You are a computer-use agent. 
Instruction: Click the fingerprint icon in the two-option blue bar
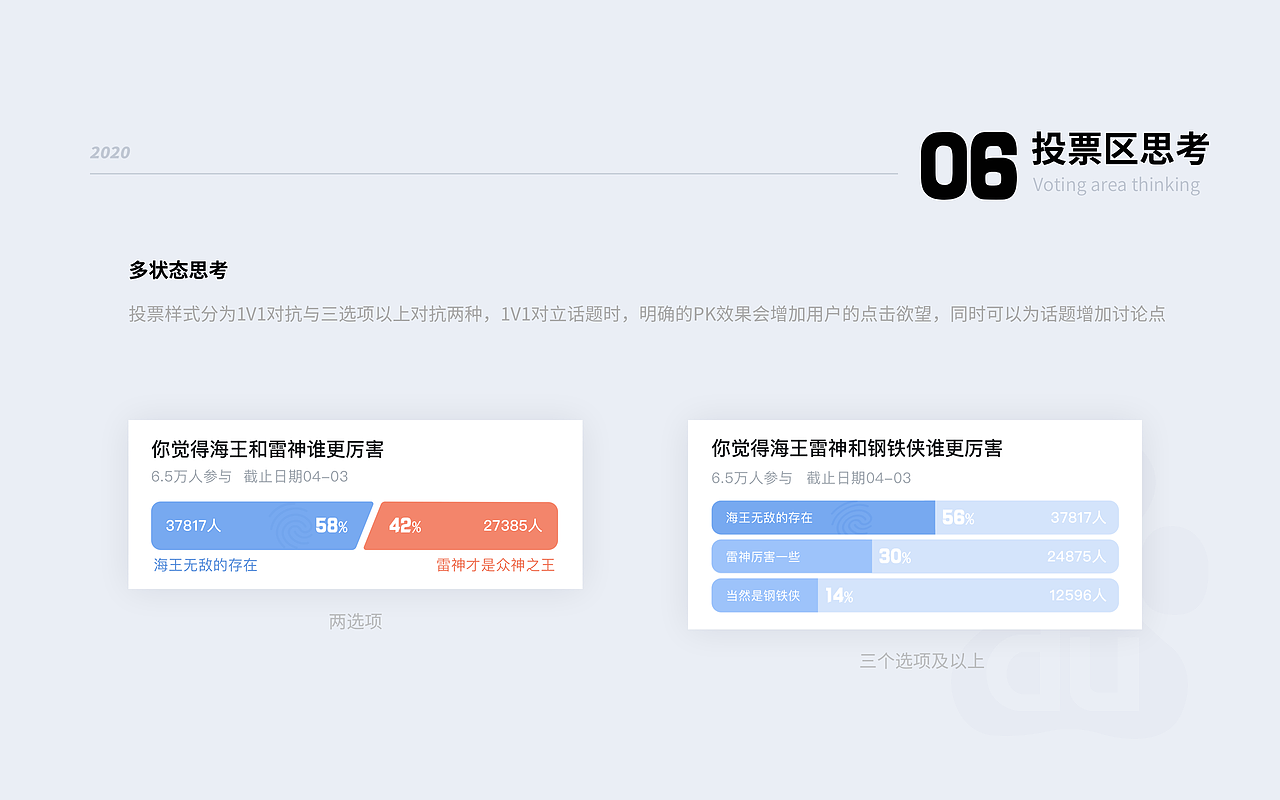coord(290,526)
